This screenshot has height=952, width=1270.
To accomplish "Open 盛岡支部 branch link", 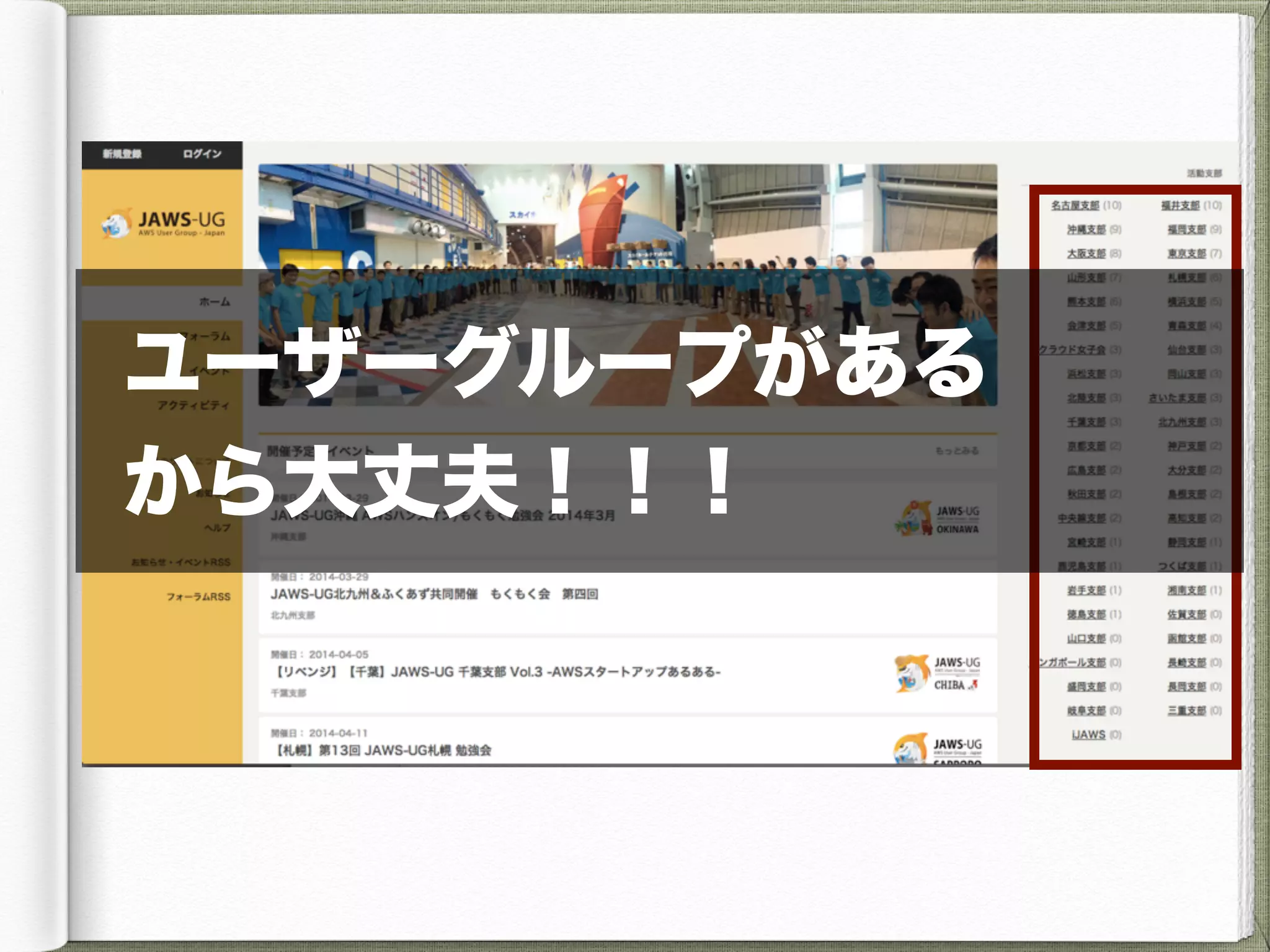I will [1086, 687].
